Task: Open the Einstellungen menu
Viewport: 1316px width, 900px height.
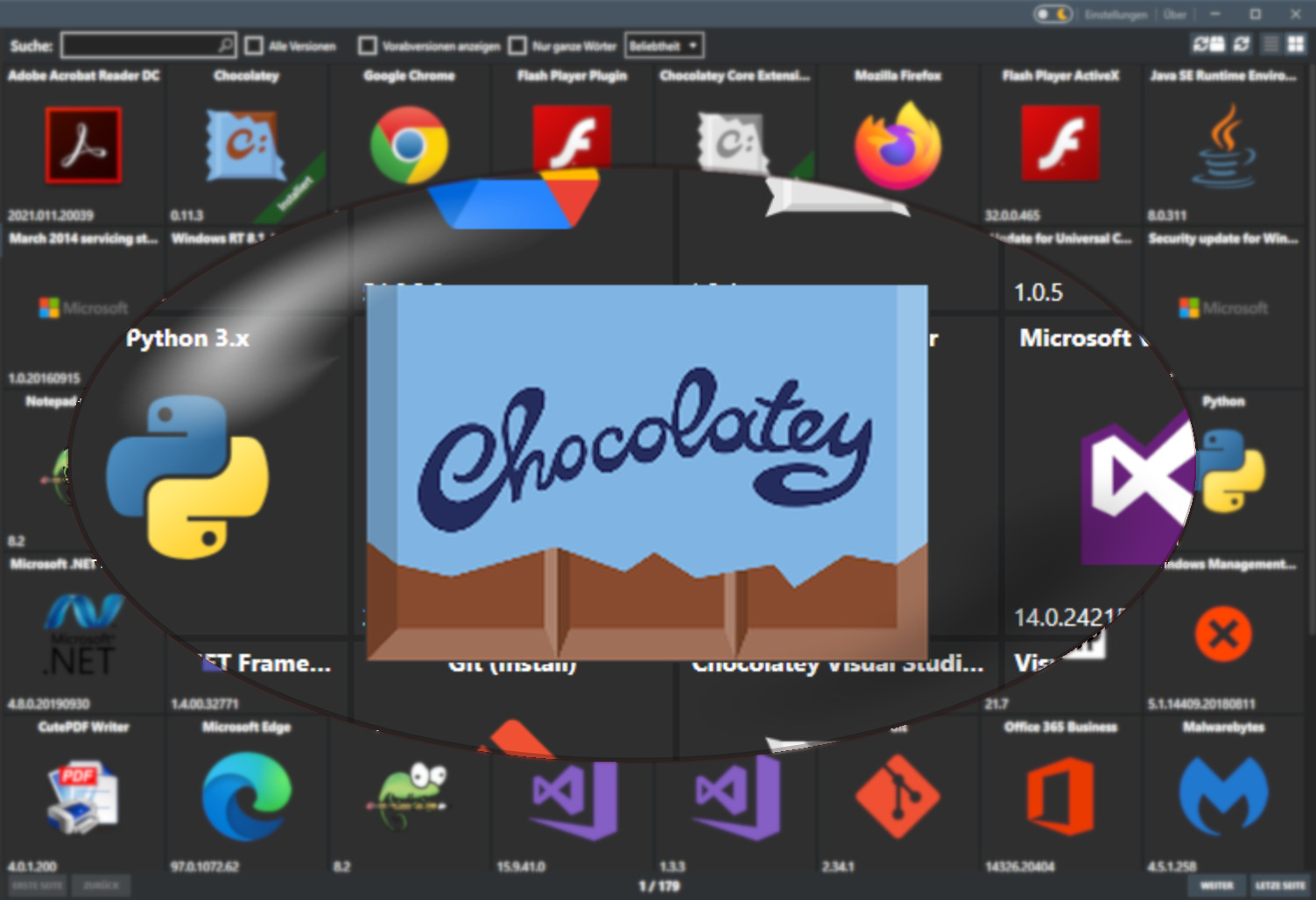Action: tap(1115, 14)
